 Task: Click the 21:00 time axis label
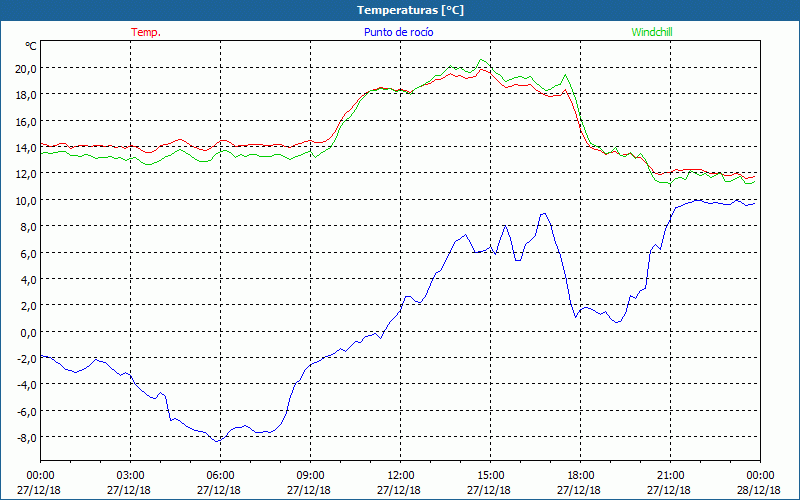pos(670,476)
